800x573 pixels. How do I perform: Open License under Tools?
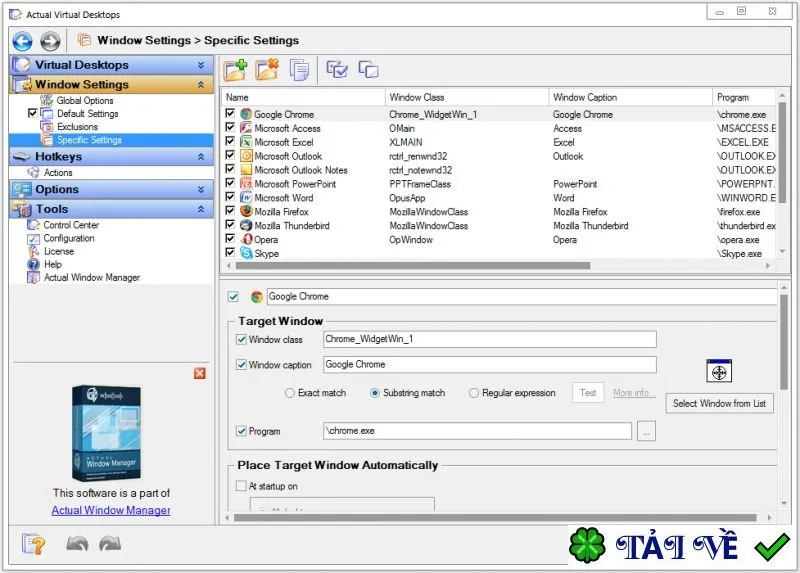59,251
